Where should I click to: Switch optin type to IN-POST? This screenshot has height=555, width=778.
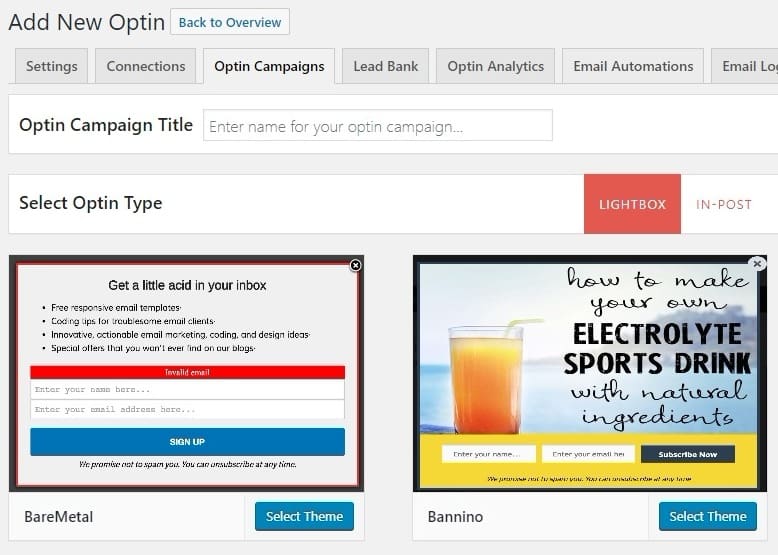[x=723, y=204]
